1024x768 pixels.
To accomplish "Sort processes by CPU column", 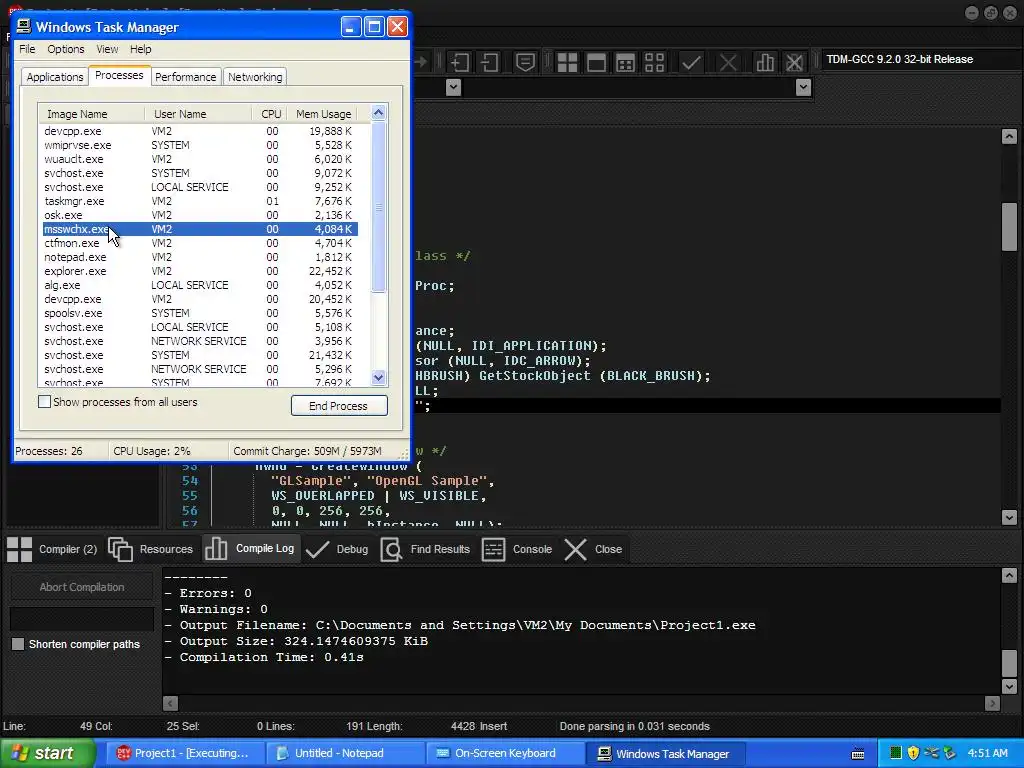I will pyautogui.click(x=268, y=114).
